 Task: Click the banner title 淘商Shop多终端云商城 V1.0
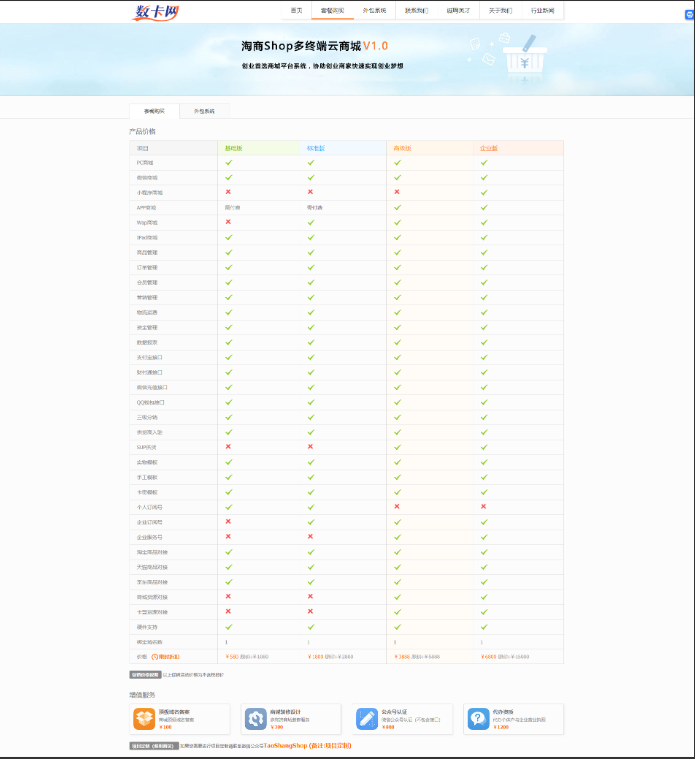pos(315,46)
